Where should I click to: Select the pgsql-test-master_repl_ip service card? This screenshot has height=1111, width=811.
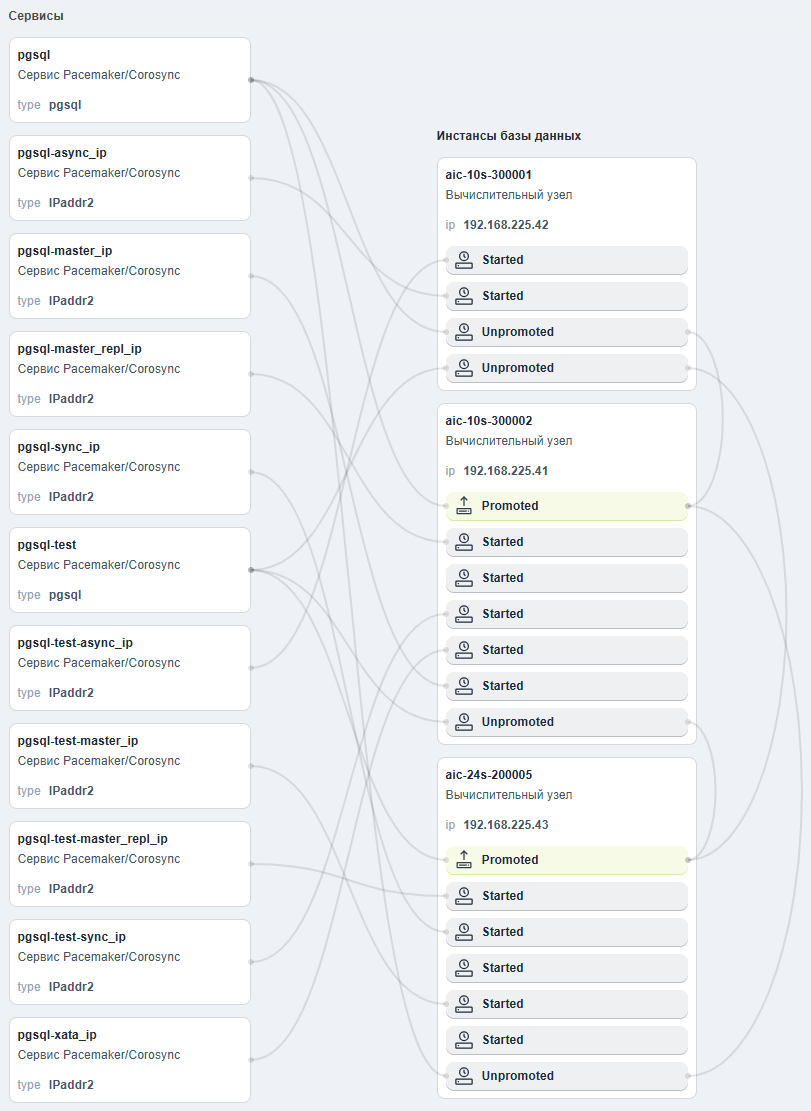click(130, 864)
